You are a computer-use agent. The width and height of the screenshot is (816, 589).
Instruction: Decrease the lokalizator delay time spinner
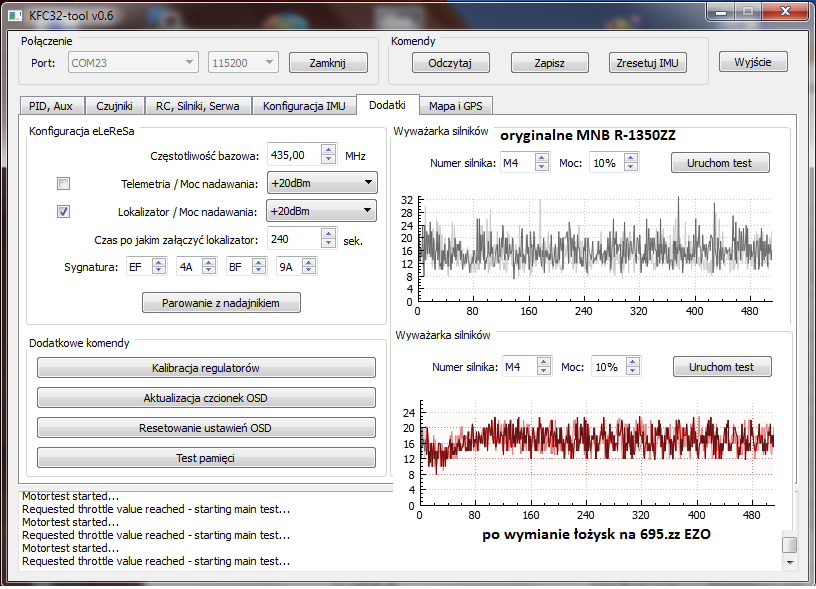(328, 244)
